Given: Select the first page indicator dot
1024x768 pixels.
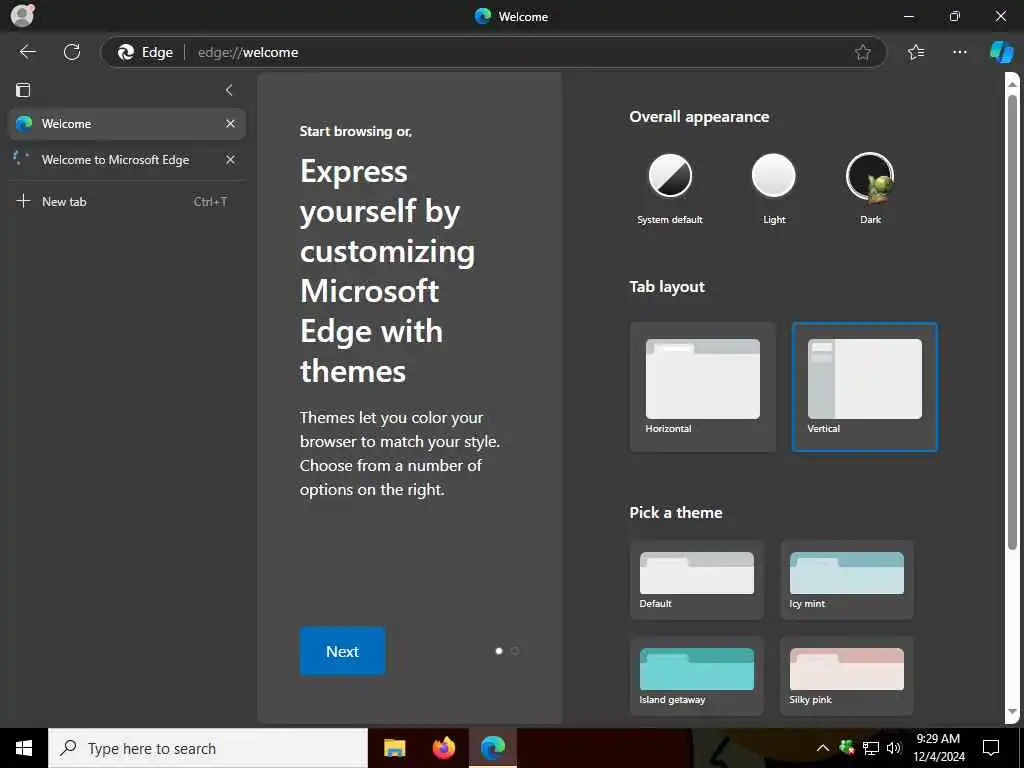Looking at the screenshot, I should point(499,650).
